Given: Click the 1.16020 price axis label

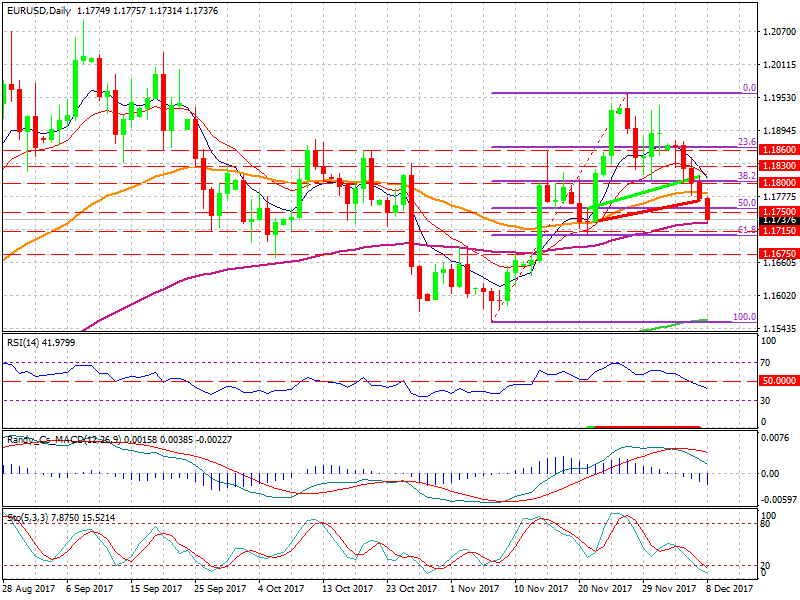Looking at the screenshot, I should (x=779, y=295).
